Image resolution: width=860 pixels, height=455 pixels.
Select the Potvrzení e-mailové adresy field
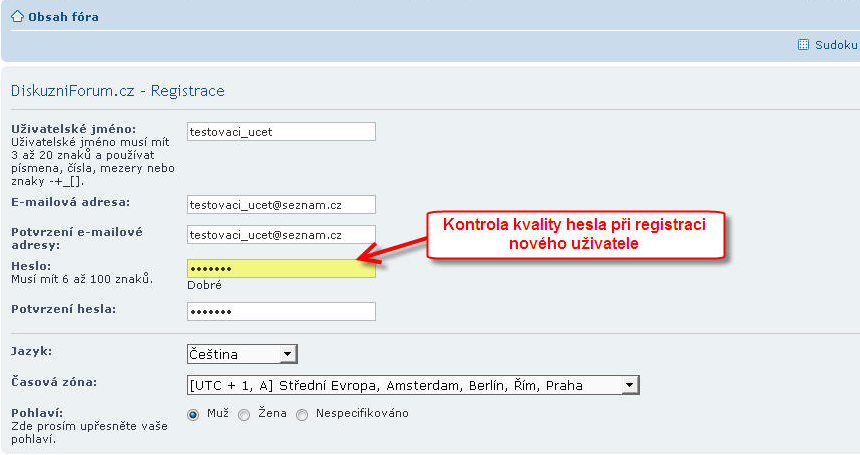(281, 235)
